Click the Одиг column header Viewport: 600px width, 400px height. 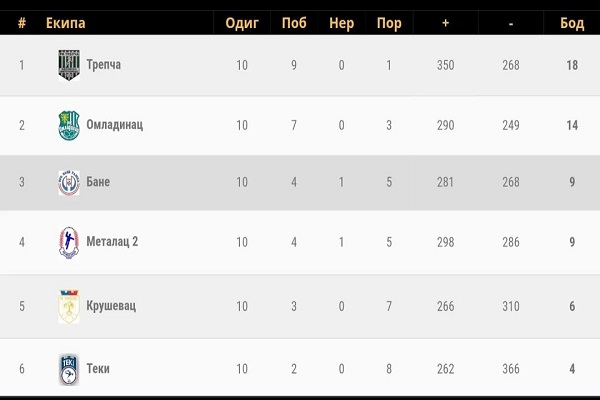(x=242, y=23)
